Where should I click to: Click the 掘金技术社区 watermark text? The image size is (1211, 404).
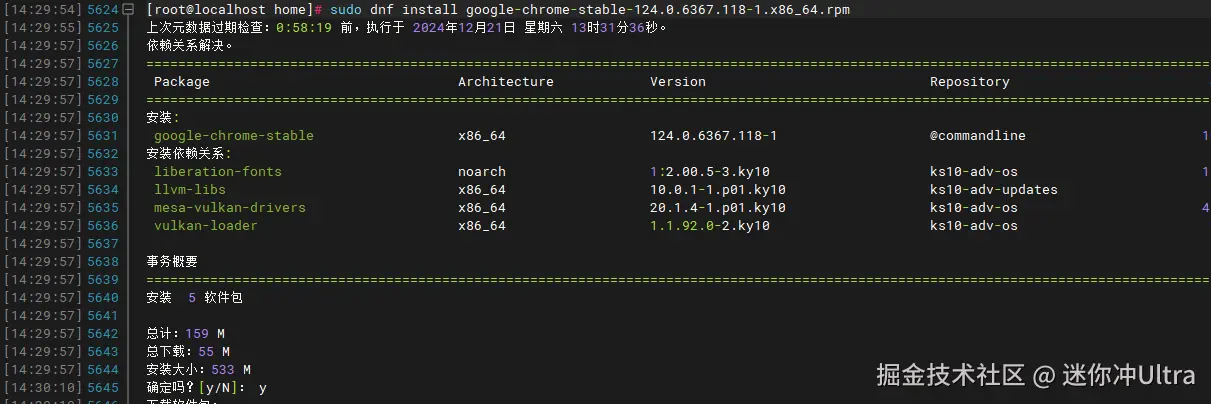click(x=950, y=375)
